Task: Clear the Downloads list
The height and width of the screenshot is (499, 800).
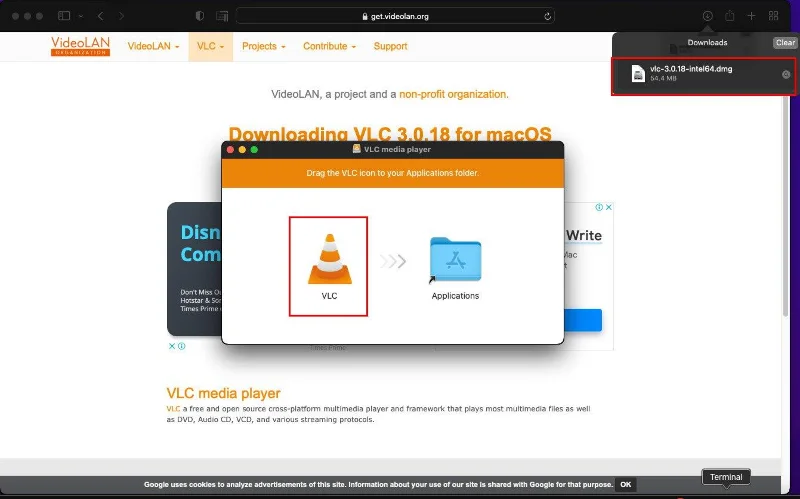Action: pyautogui.click(x=785, y=43)
